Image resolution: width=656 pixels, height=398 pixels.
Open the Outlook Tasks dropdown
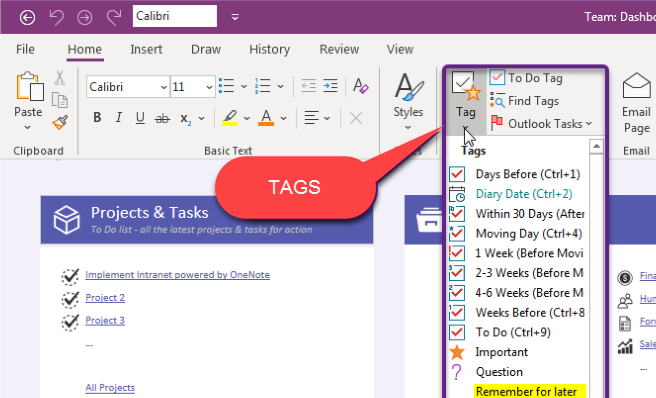(x=541, y=123)
